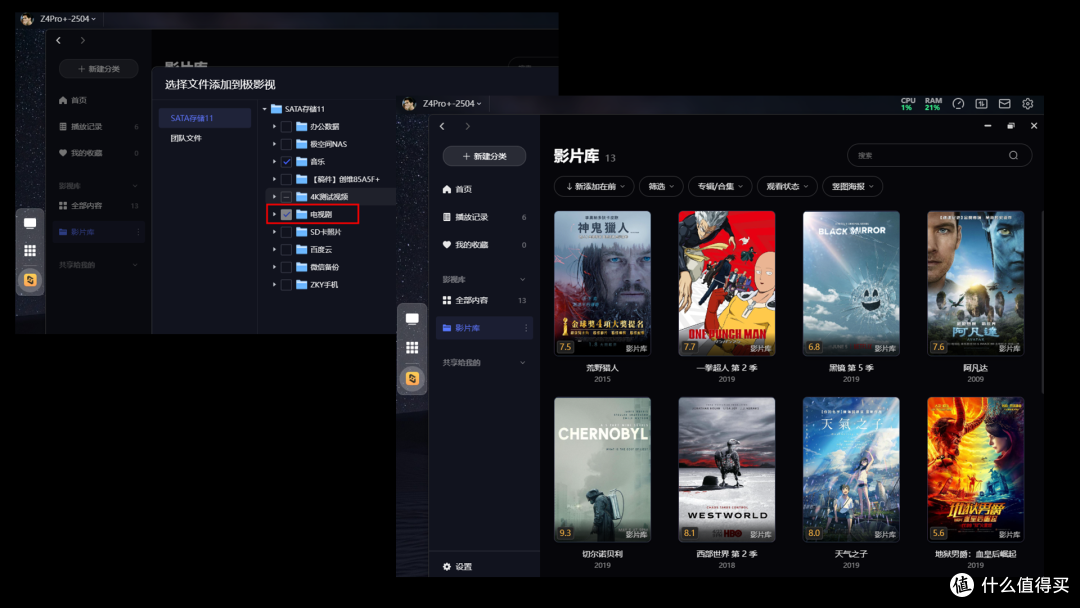This screenshot has width=1080, height=608.
Task: Go back using the arrow in front window
Action: point(442,127)
